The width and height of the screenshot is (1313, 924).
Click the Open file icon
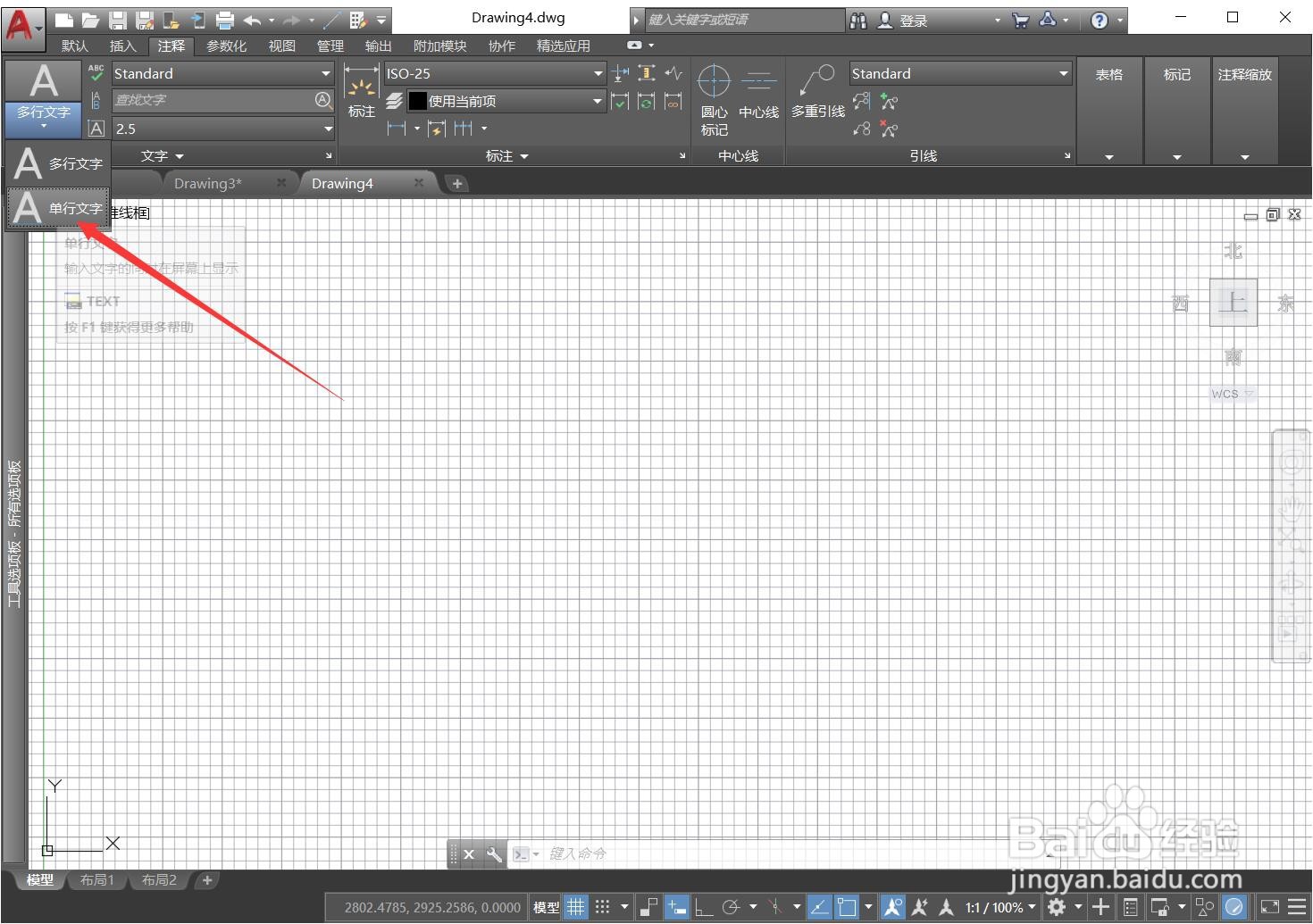[x=90, y=20]
